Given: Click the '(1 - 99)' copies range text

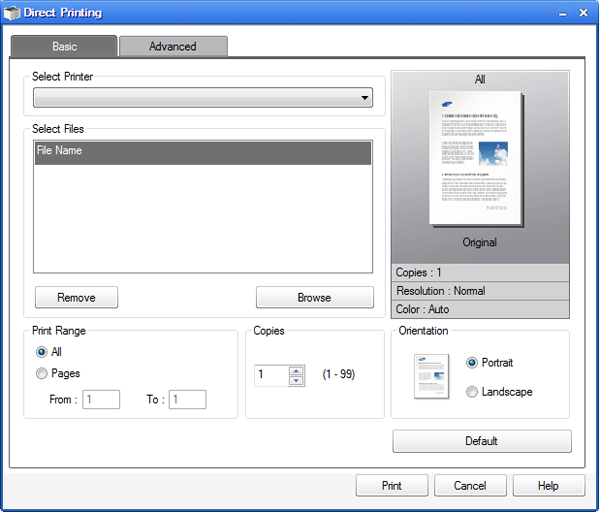Looking at the screenshot, I should (339, 374).
